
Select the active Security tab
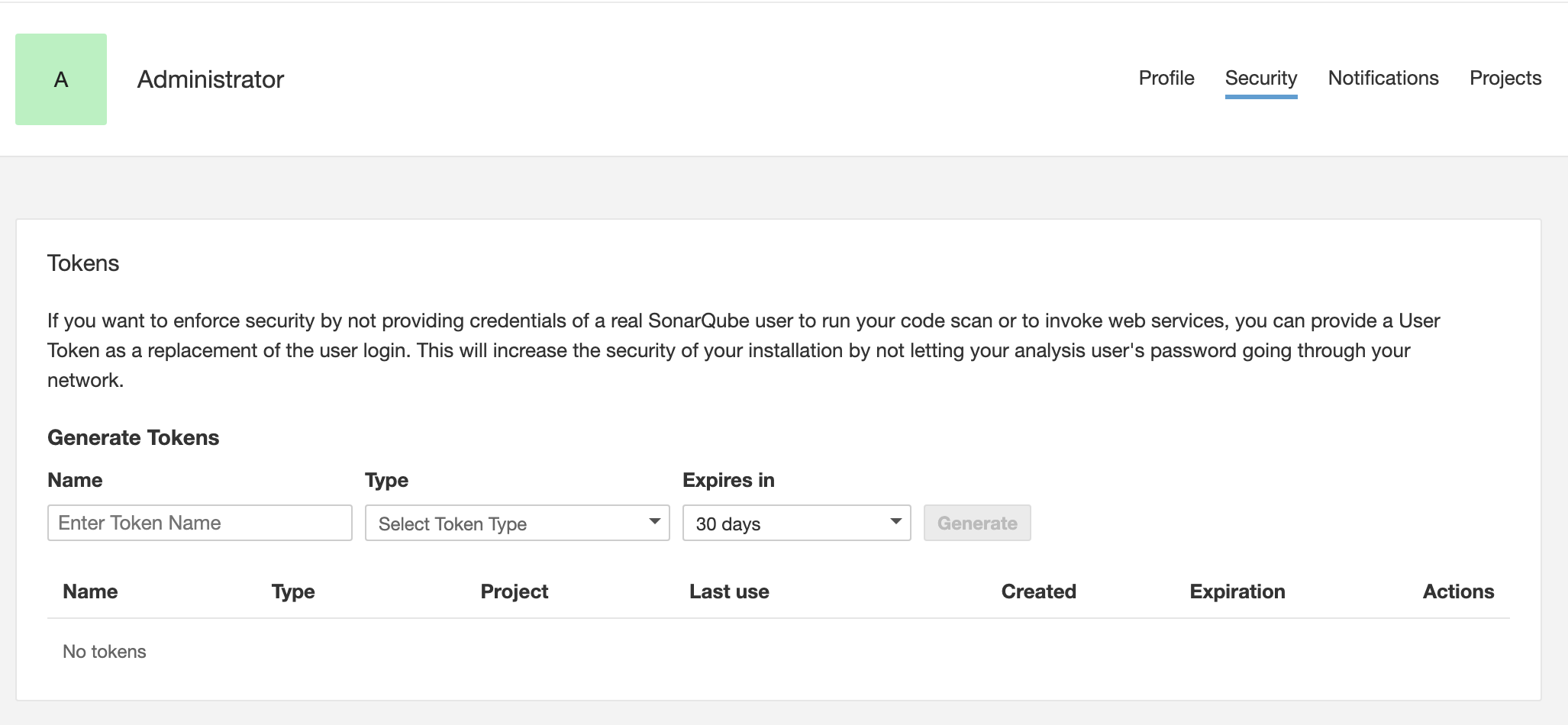1261,78
